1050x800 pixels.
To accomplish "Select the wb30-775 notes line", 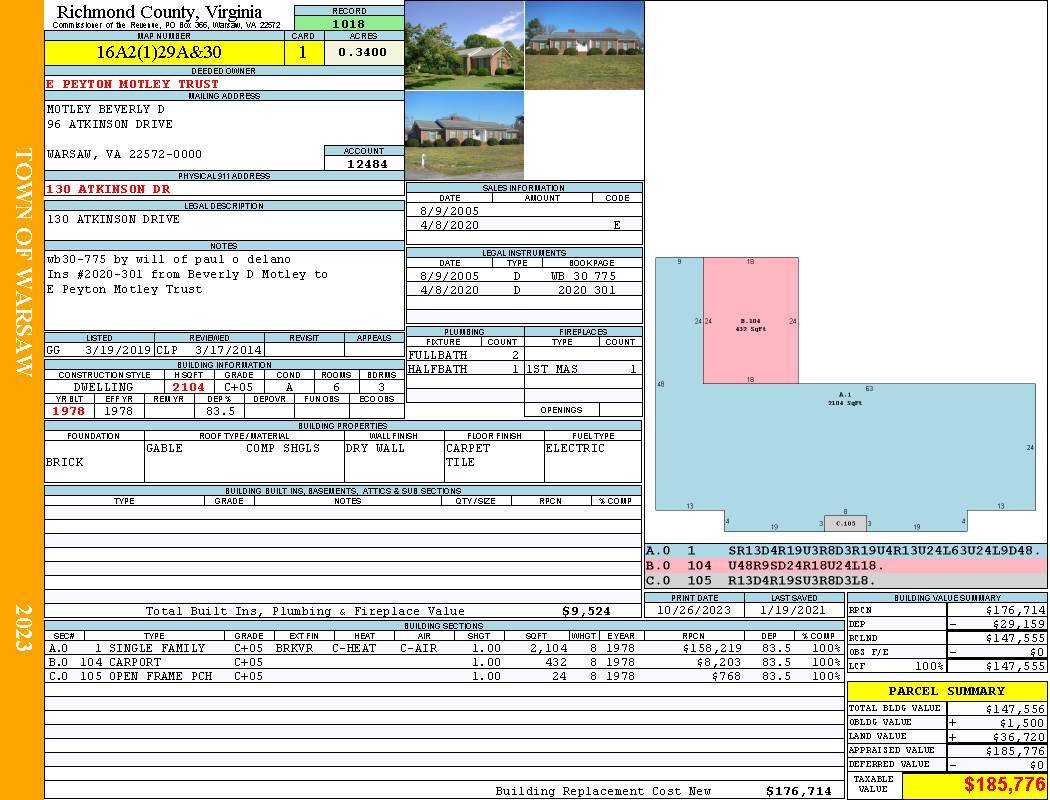I will point(169,259).
